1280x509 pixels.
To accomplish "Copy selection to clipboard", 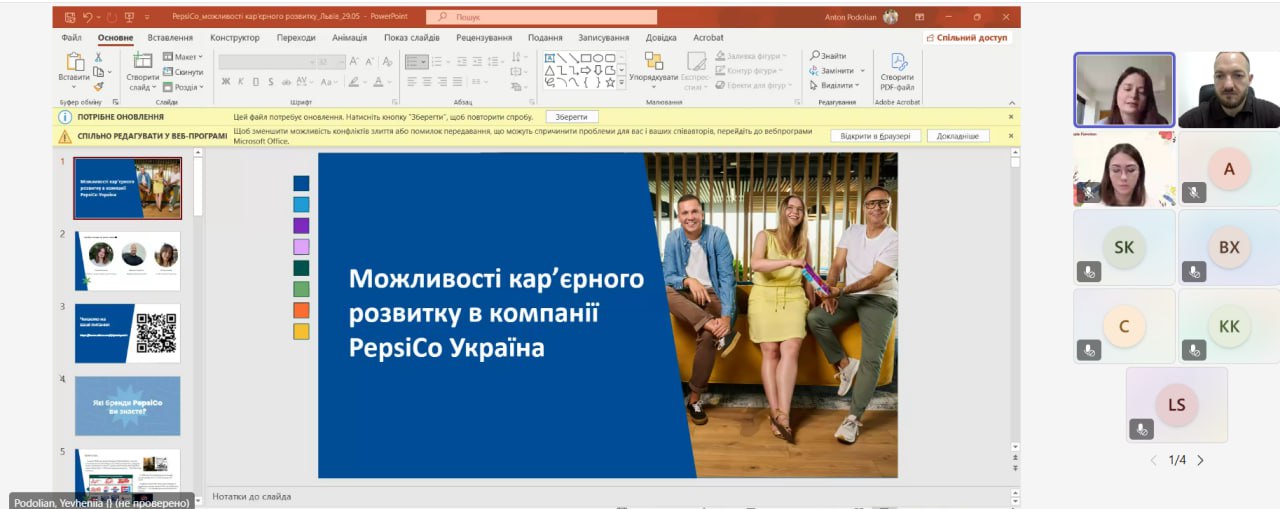I will (98, 72).
